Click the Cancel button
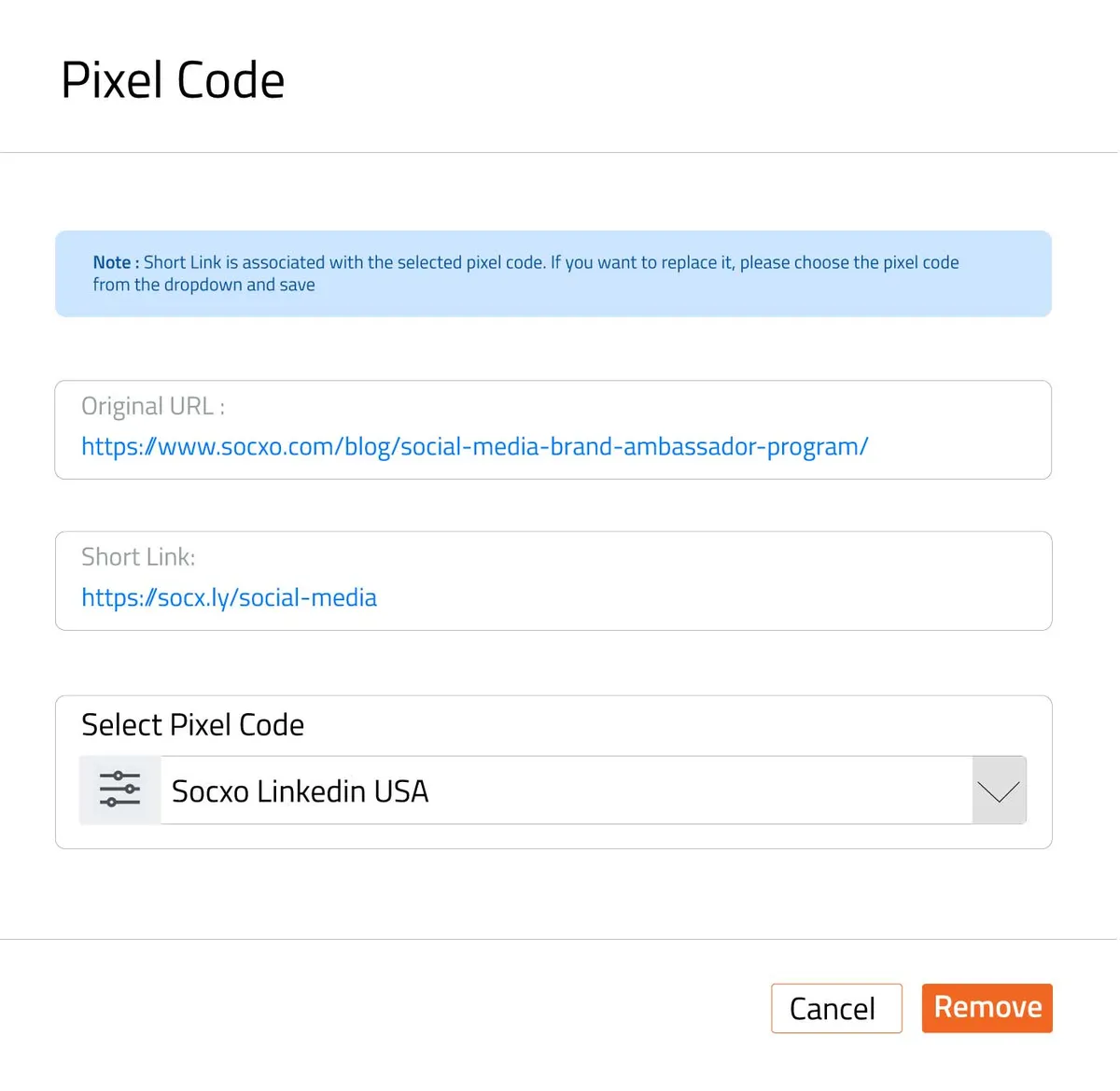 (835, 1008)
